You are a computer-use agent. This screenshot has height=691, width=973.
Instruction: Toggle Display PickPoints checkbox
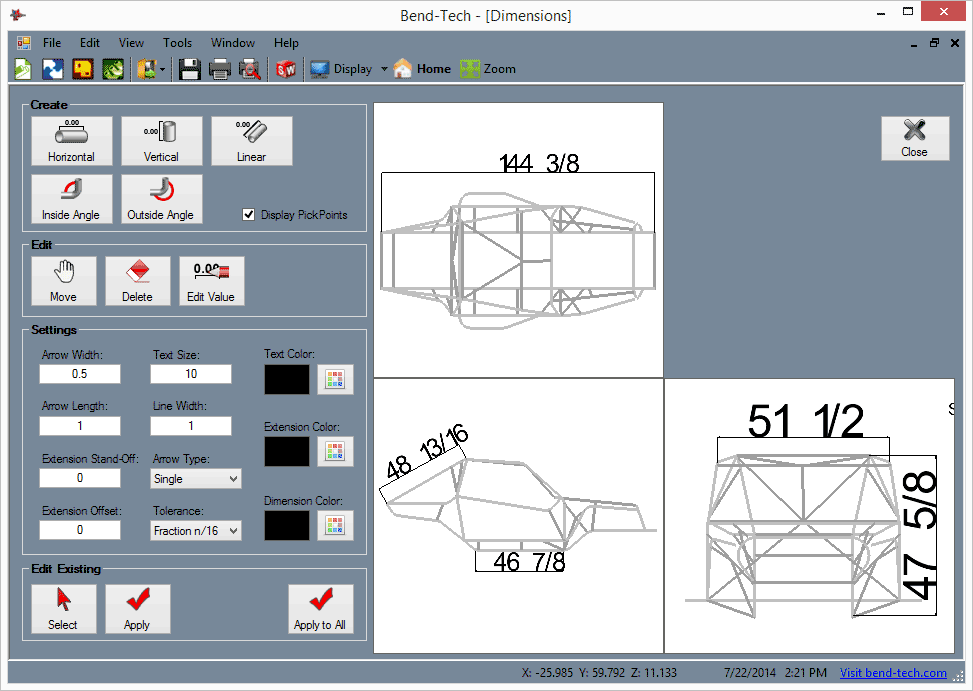[246, 213]
